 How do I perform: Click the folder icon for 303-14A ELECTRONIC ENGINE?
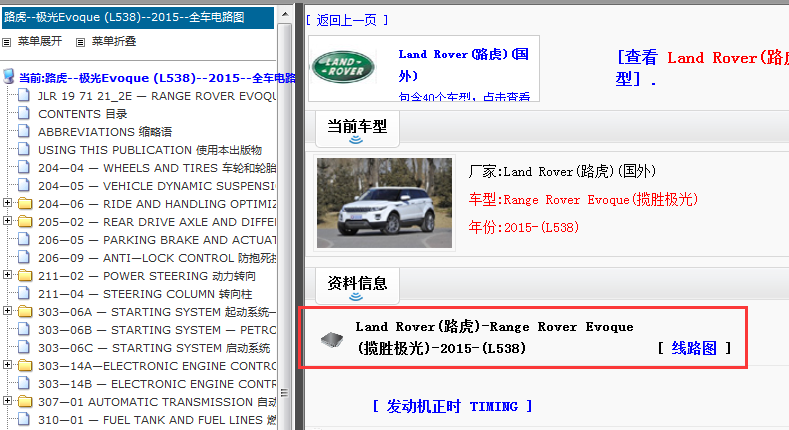pos(25,366)
